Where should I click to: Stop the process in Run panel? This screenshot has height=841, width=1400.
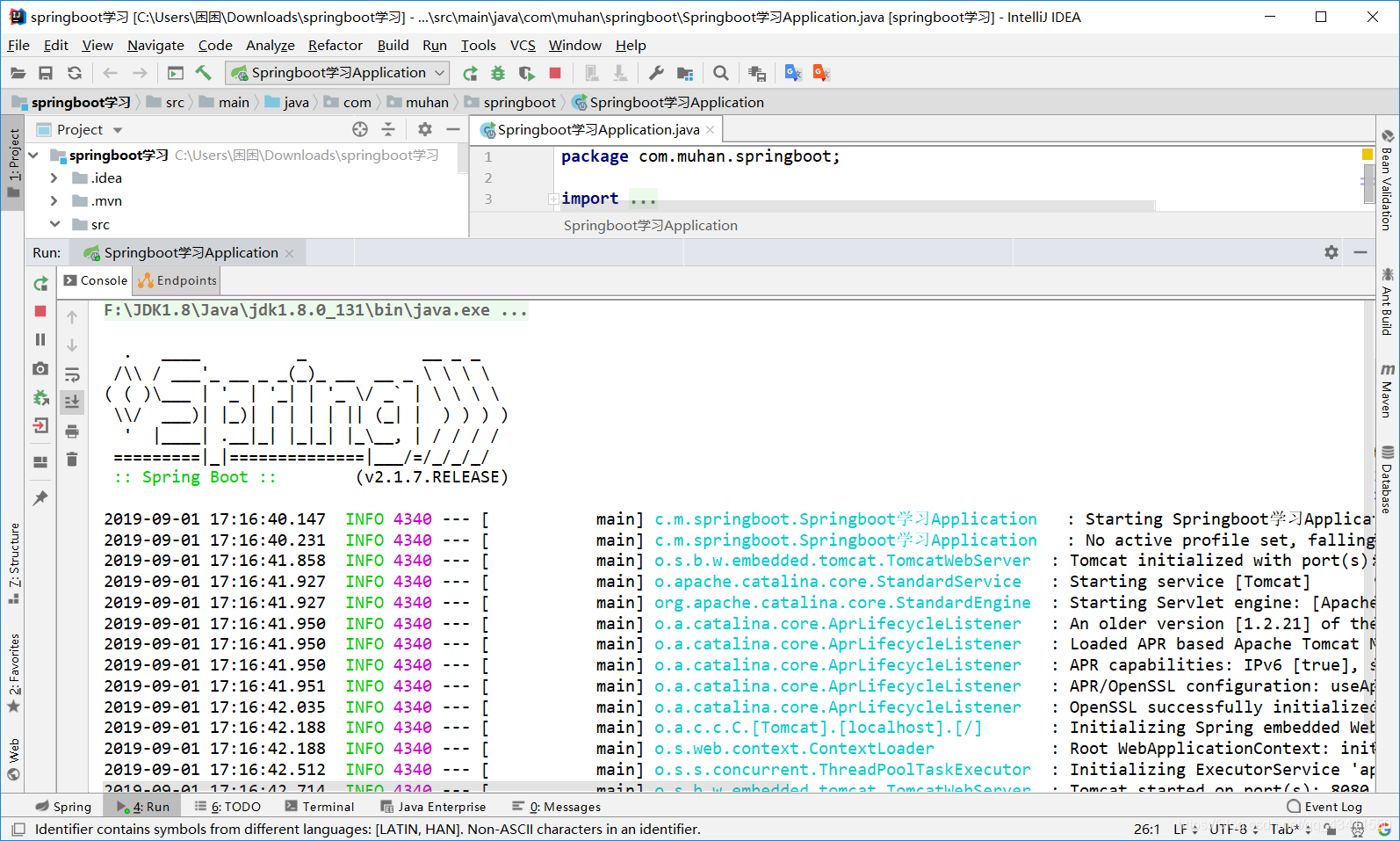point(40,311)
